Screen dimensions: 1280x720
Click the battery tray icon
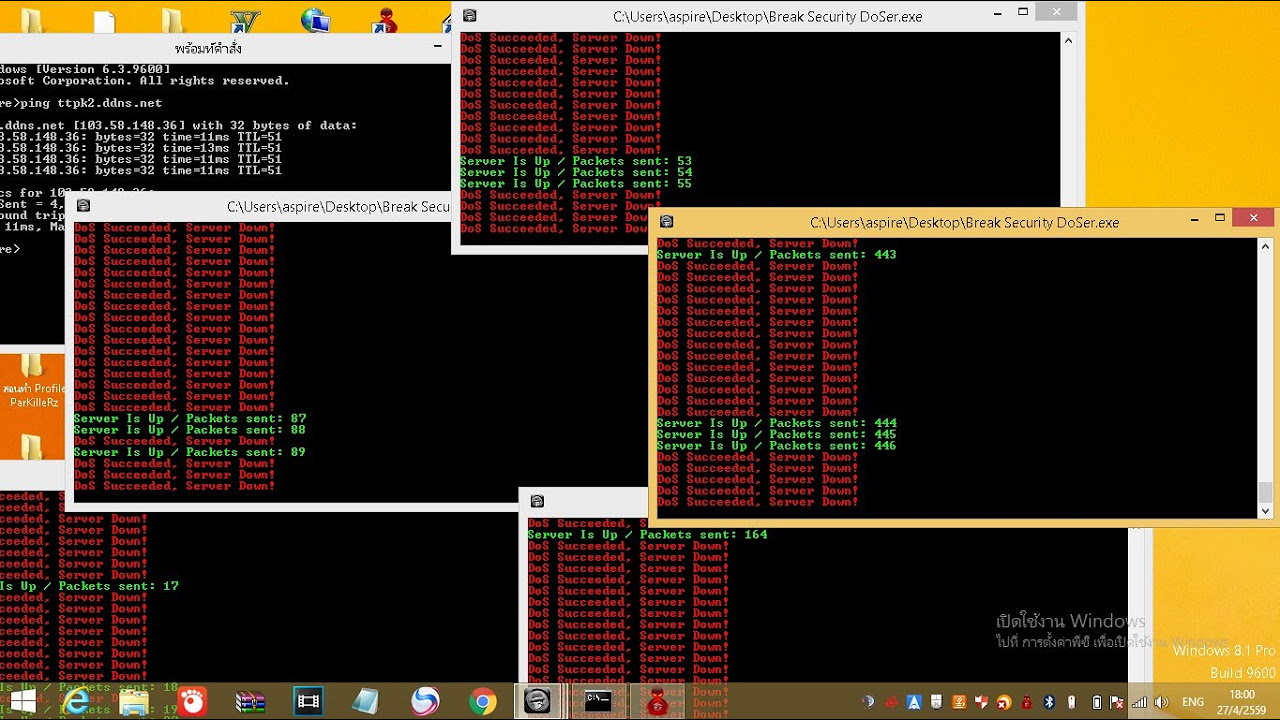pos(1097,702)
